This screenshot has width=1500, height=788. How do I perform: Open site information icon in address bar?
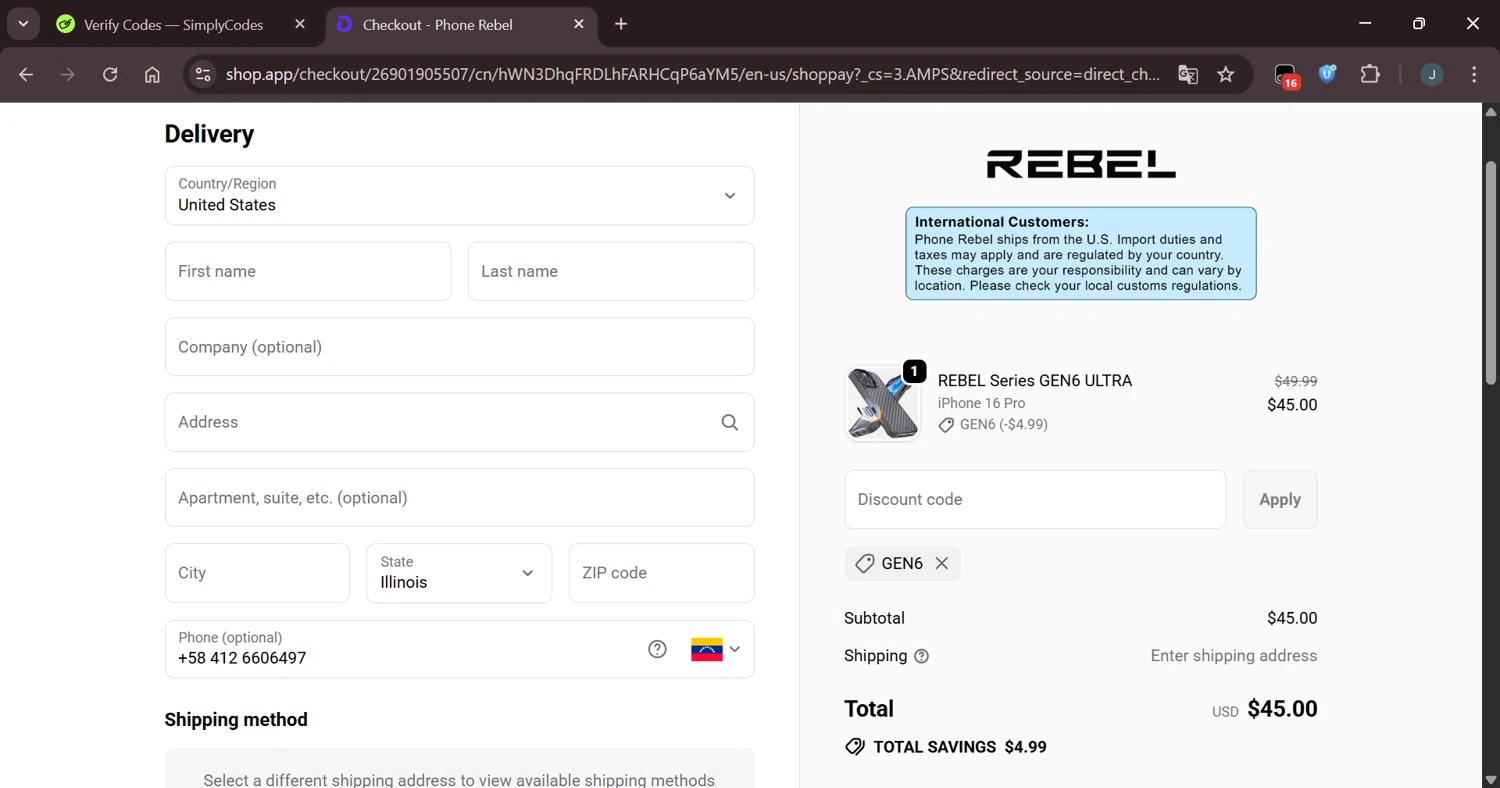pos(203,75)
